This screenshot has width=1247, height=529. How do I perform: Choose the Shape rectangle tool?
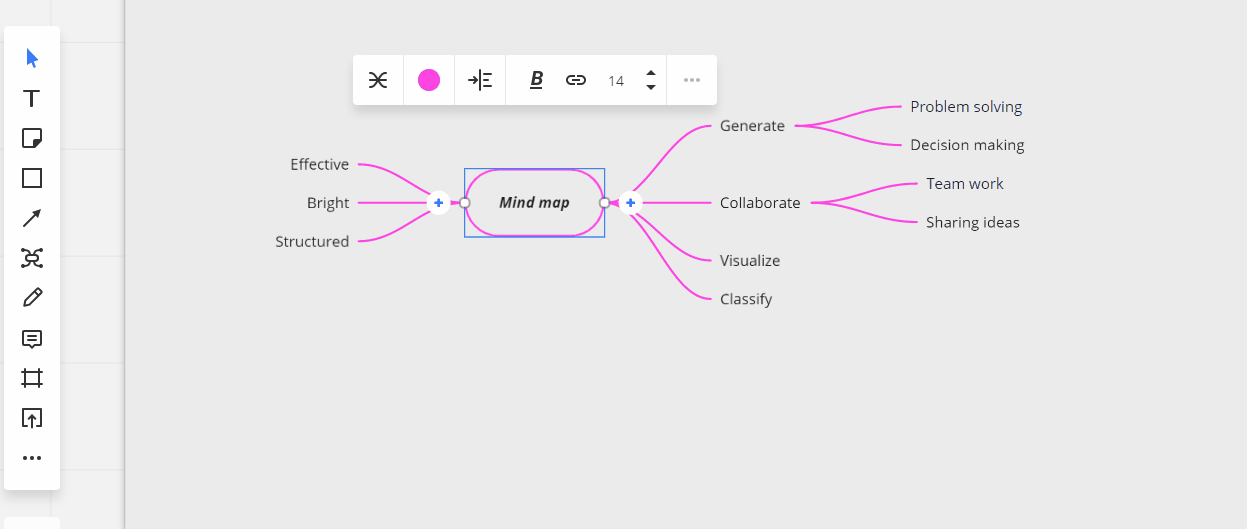(32, 178)
